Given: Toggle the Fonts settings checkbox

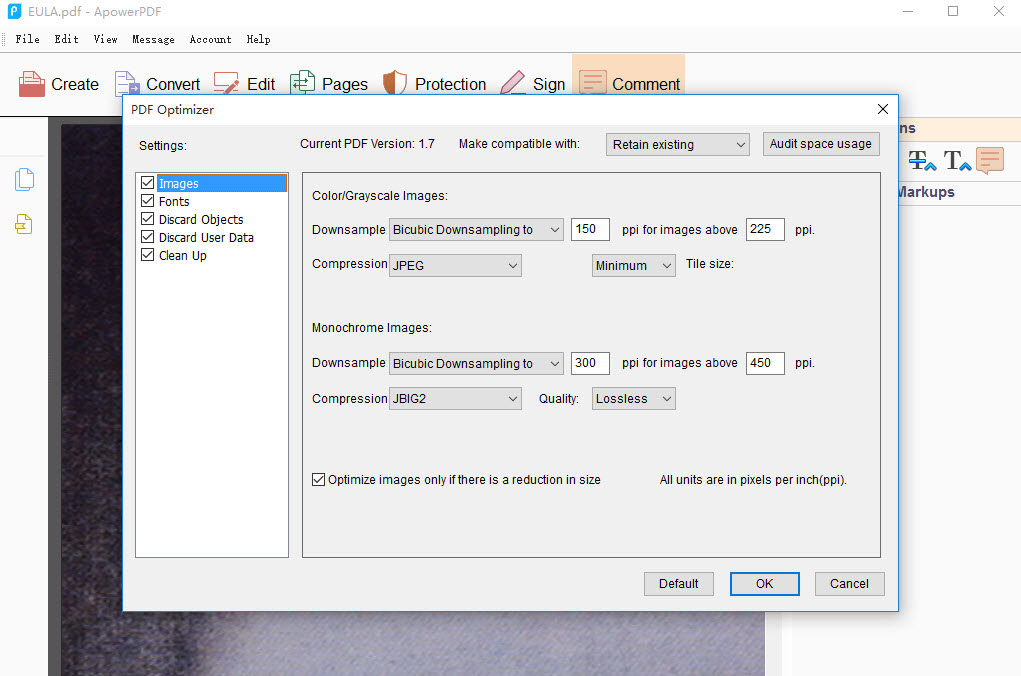Looking at the screenshot, I should tap(148, 201).
